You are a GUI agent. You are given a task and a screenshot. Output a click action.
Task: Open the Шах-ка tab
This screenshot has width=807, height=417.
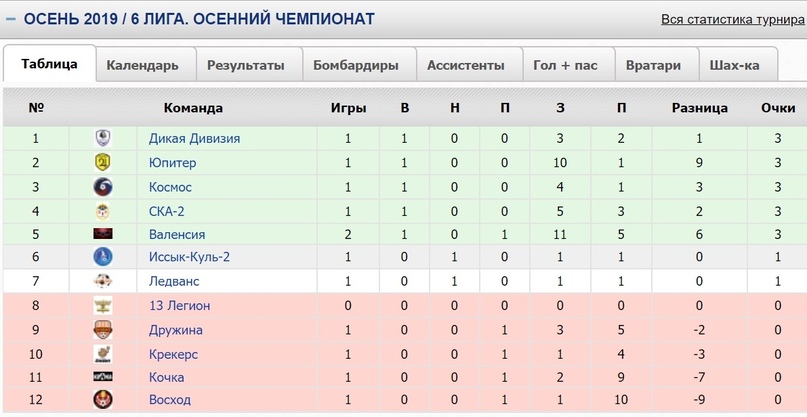(x=734, y=65)
